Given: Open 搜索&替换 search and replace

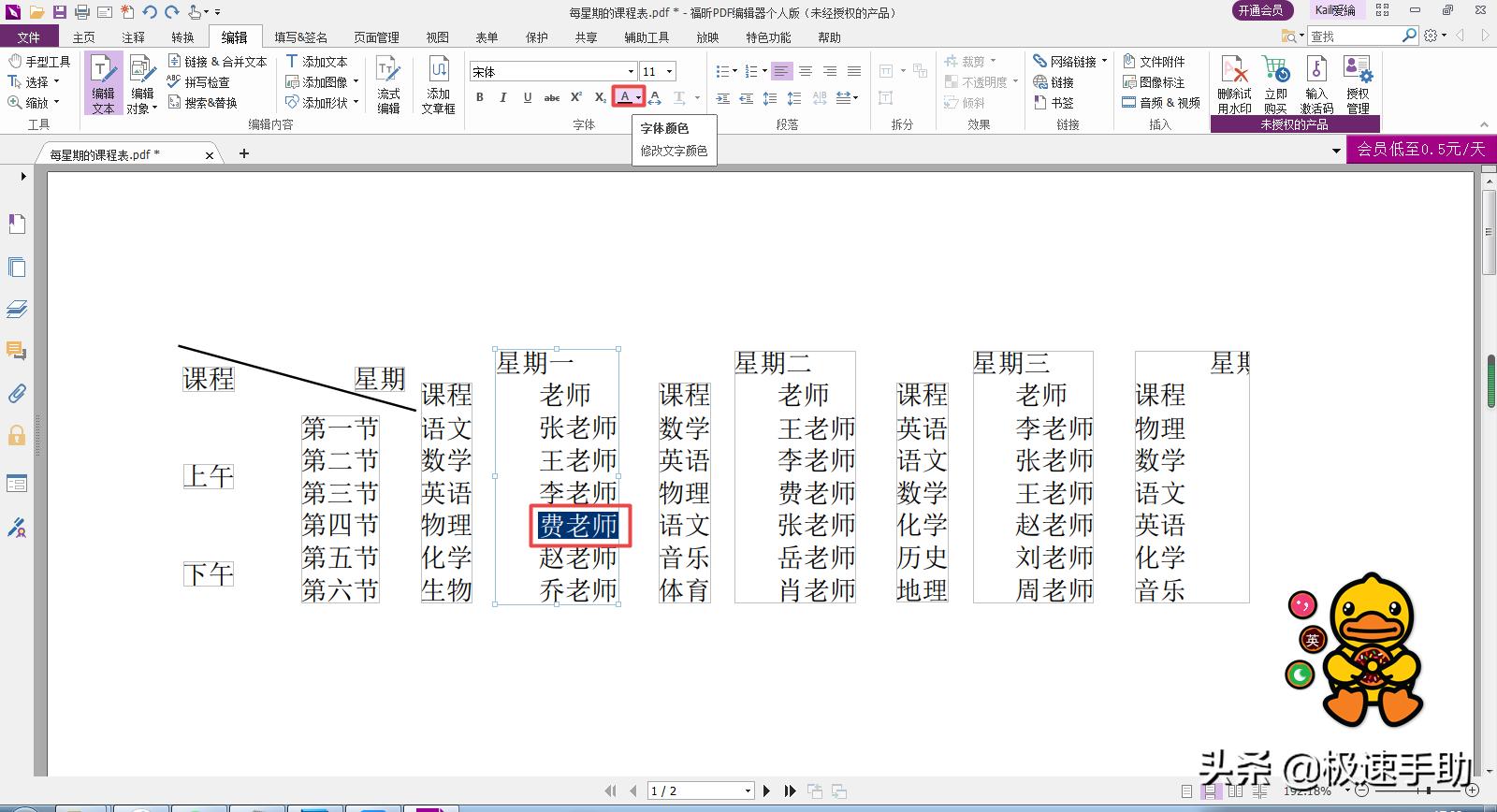Looking at the screenshot, I should 202,102.
